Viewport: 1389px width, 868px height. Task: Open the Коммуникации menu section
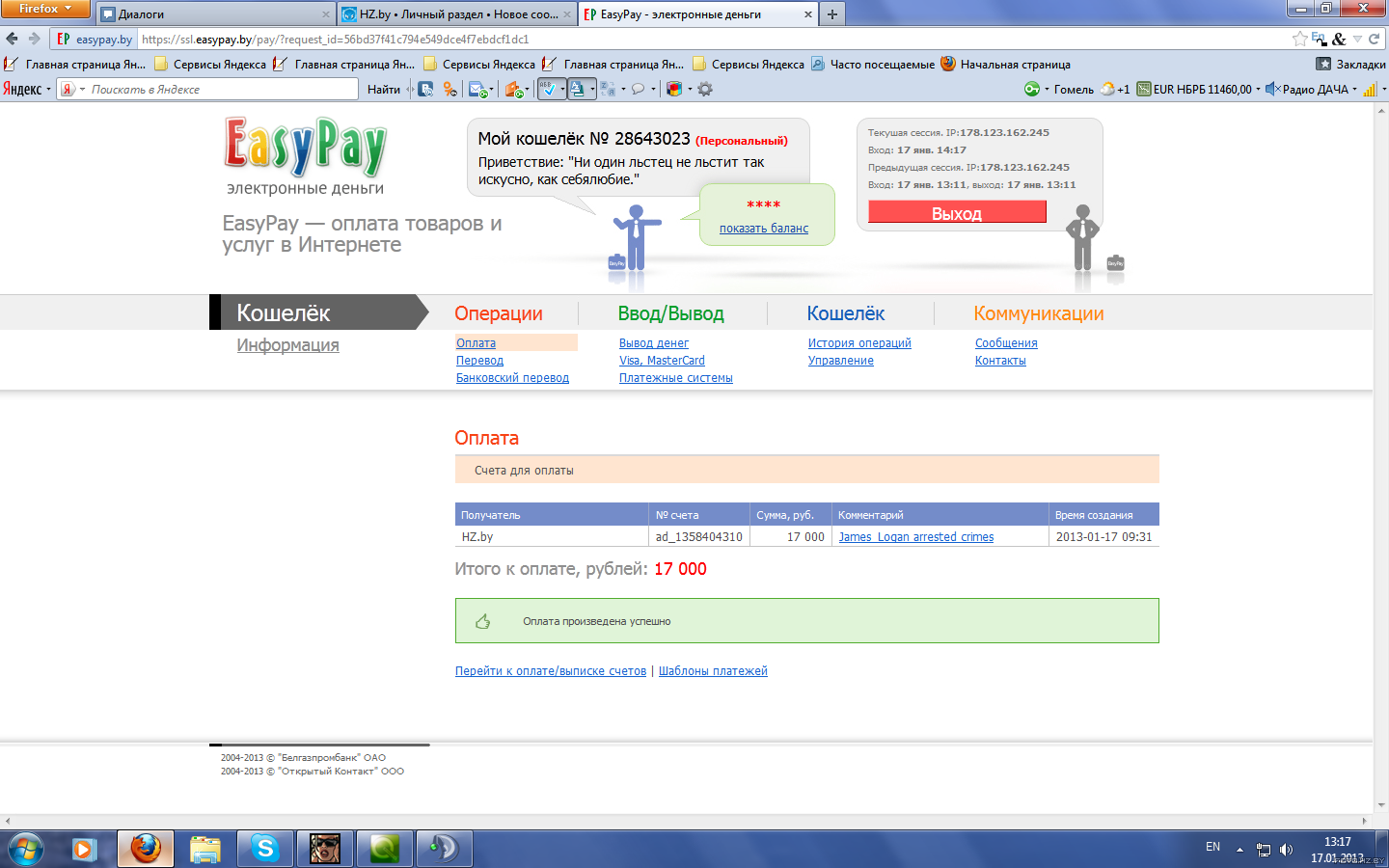[x=1039, y=313]
